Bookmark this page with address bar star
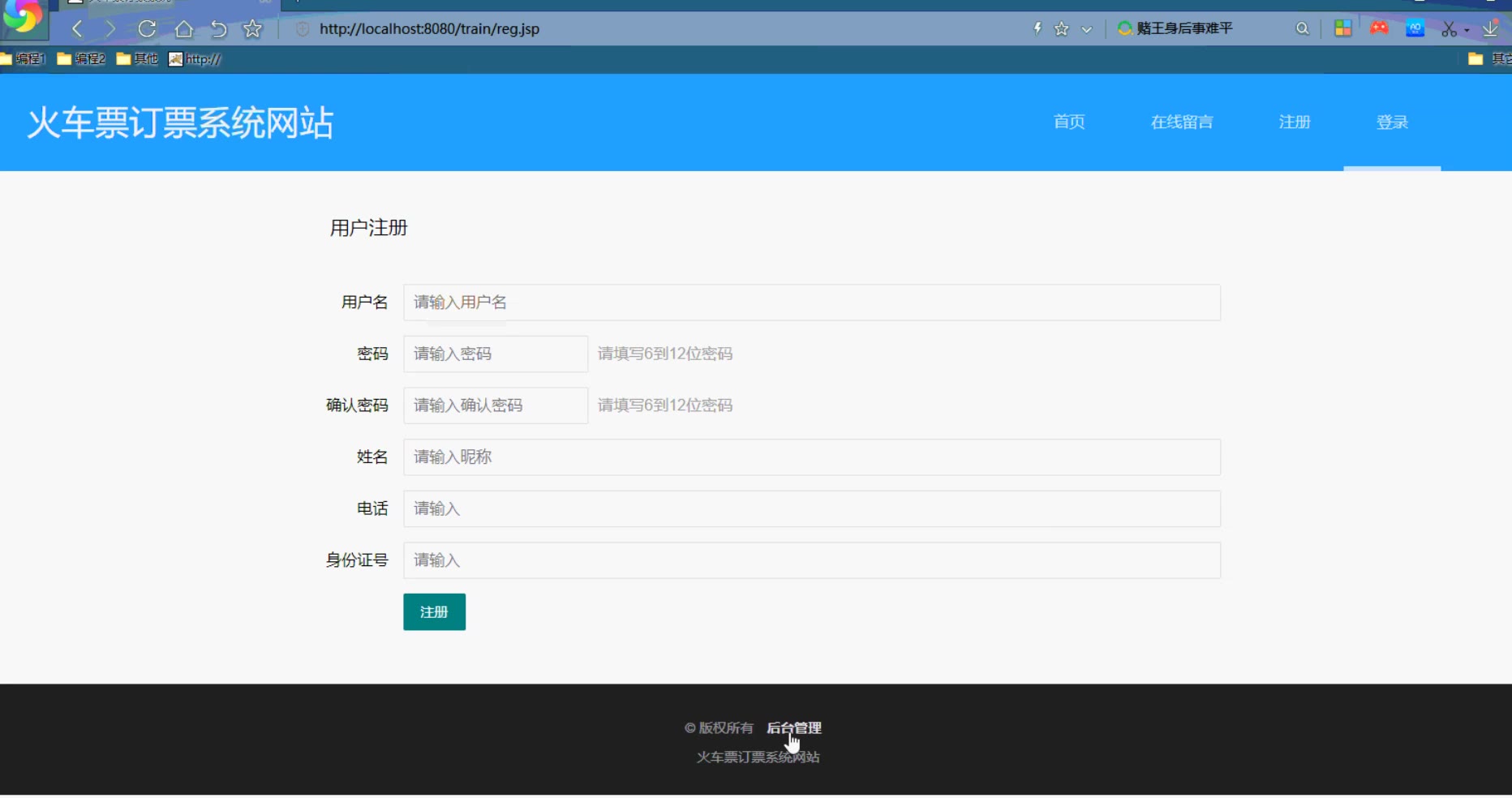This screenshot has height=798, width=1512. point(1062,29)
